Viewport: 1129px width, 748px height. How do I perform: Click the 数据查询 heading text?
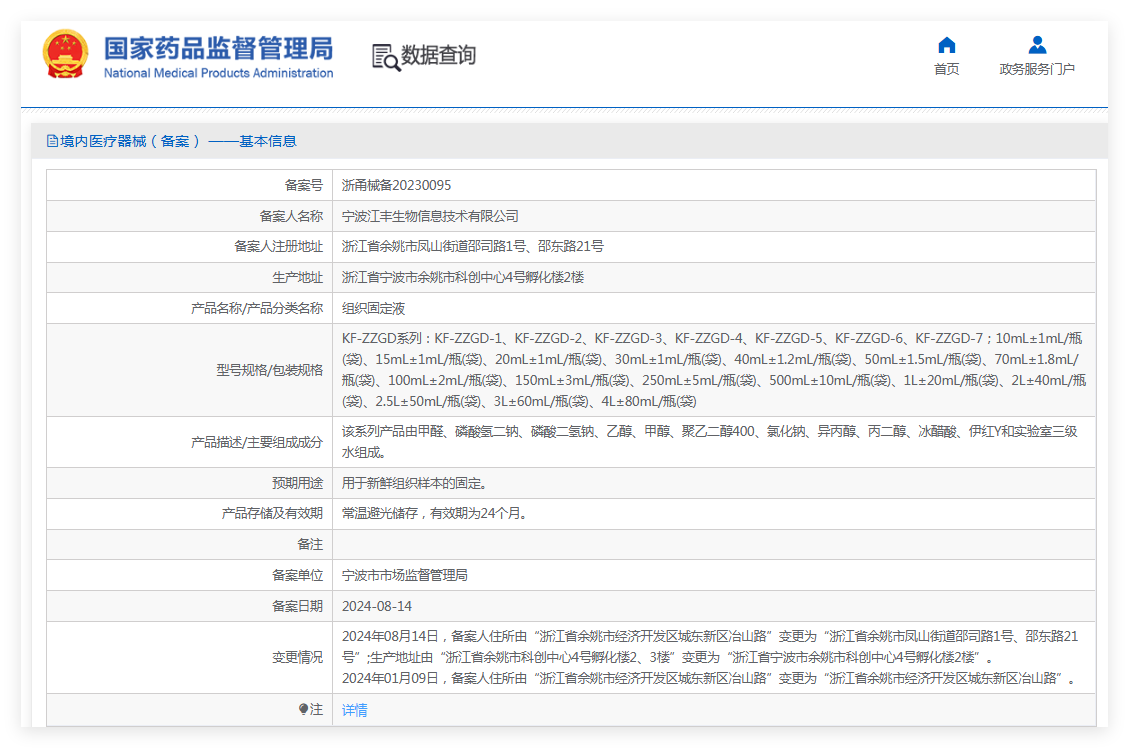coord(438,55)
